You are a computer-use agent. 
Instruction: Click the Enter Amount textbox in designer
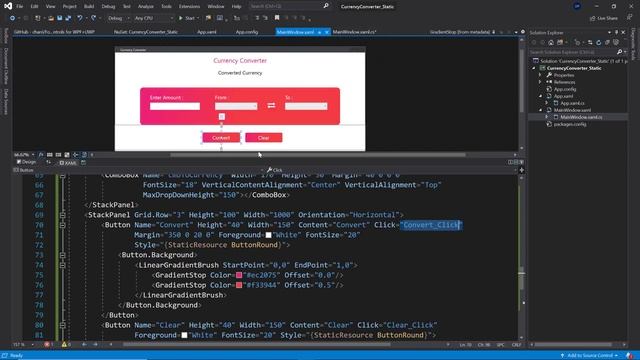(175, 106)
